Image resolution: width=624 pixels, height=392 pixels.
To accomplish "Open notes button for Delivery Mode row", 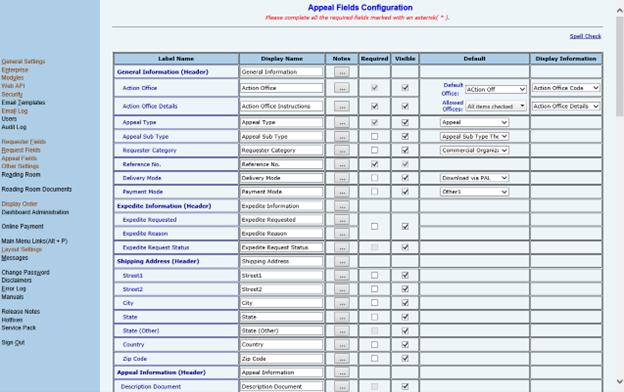I will (x=342, y=178).
